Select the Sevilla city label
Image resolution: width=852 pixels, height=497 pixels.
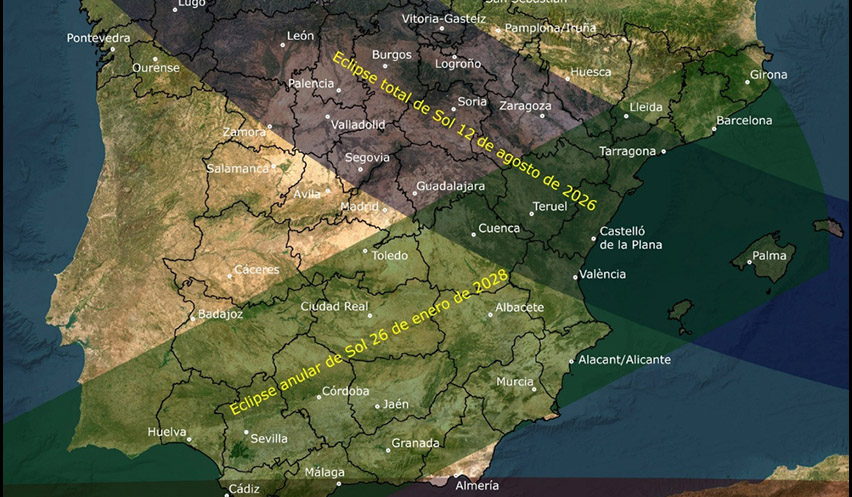(x=269, y=439)
